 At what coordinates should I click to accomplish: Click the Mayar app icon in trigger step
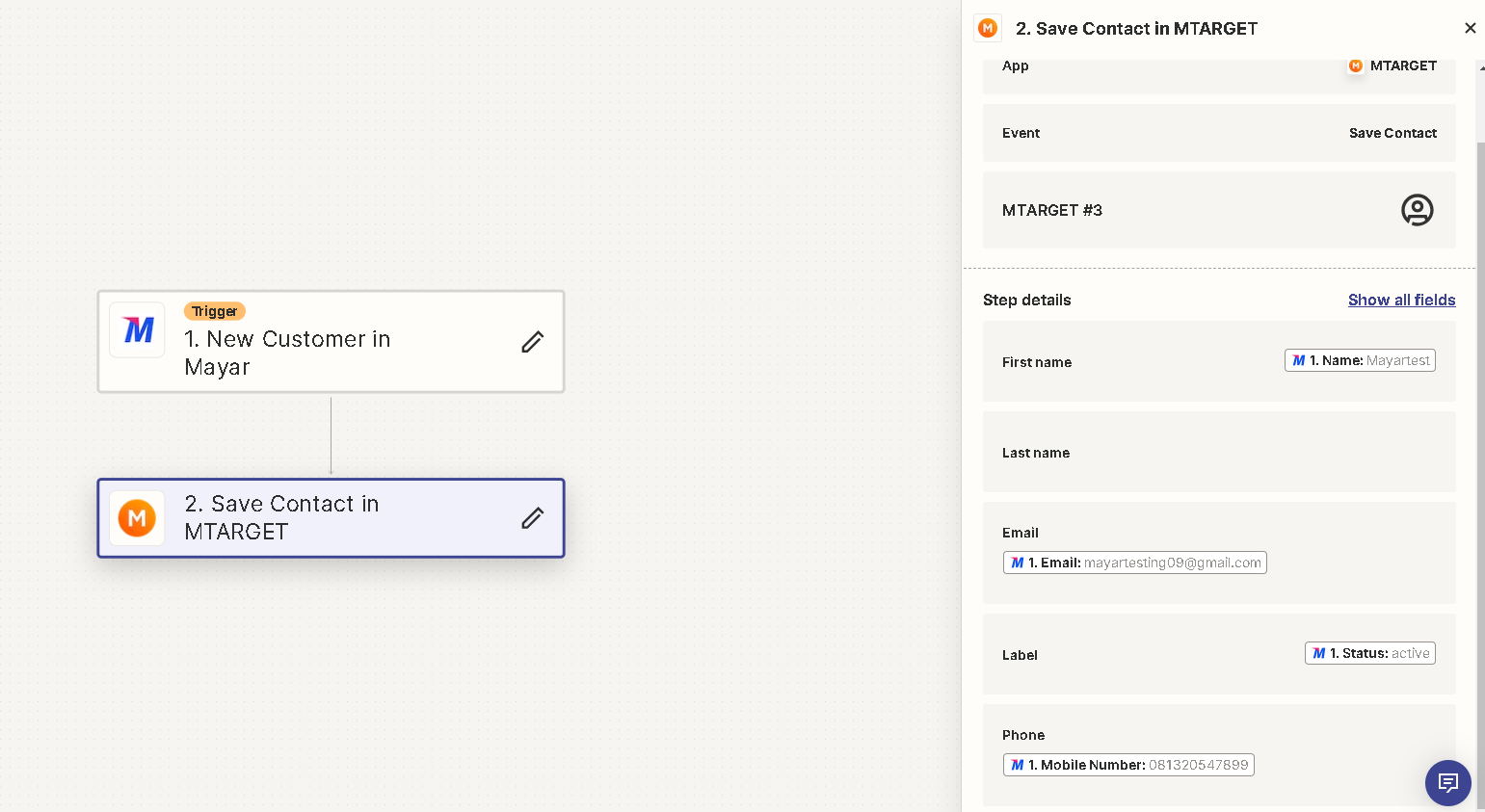tap(137, 330)
